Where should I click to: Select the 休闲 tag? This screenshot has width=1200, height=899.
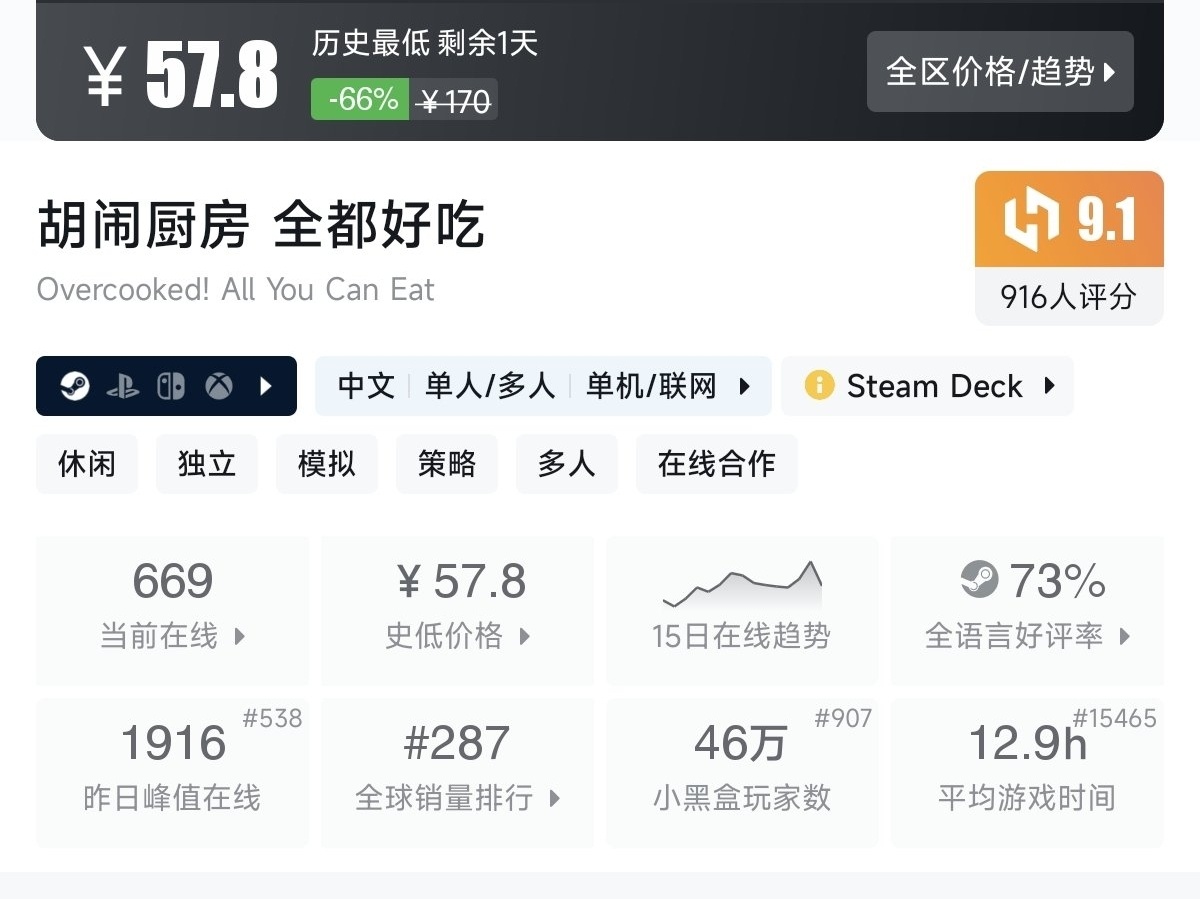(x=87, y=464)
